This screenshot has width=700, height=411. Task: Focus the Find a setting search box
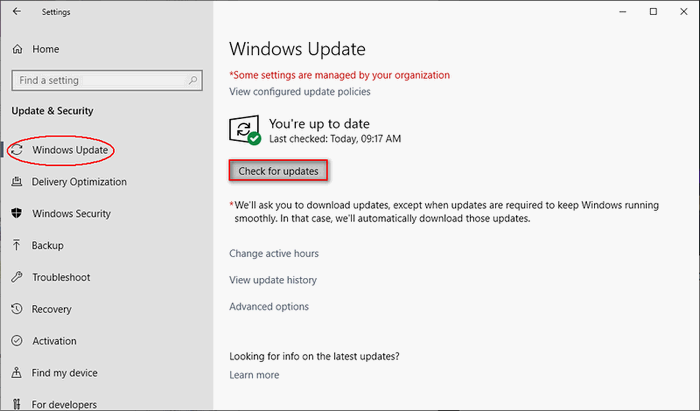[x=107, y=80]
